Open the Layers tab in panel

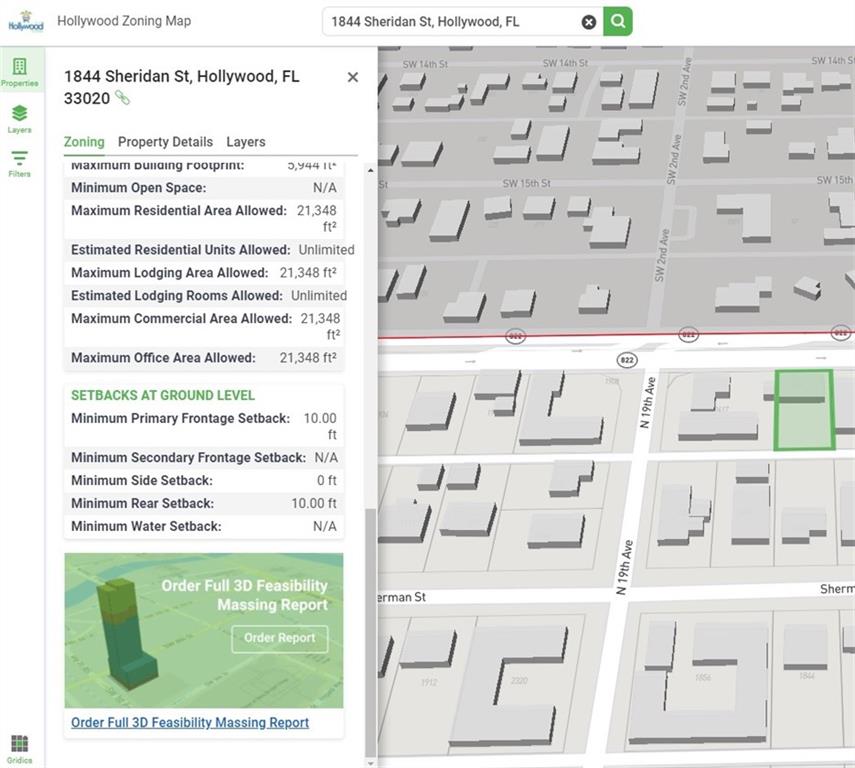tap(245, 142)
